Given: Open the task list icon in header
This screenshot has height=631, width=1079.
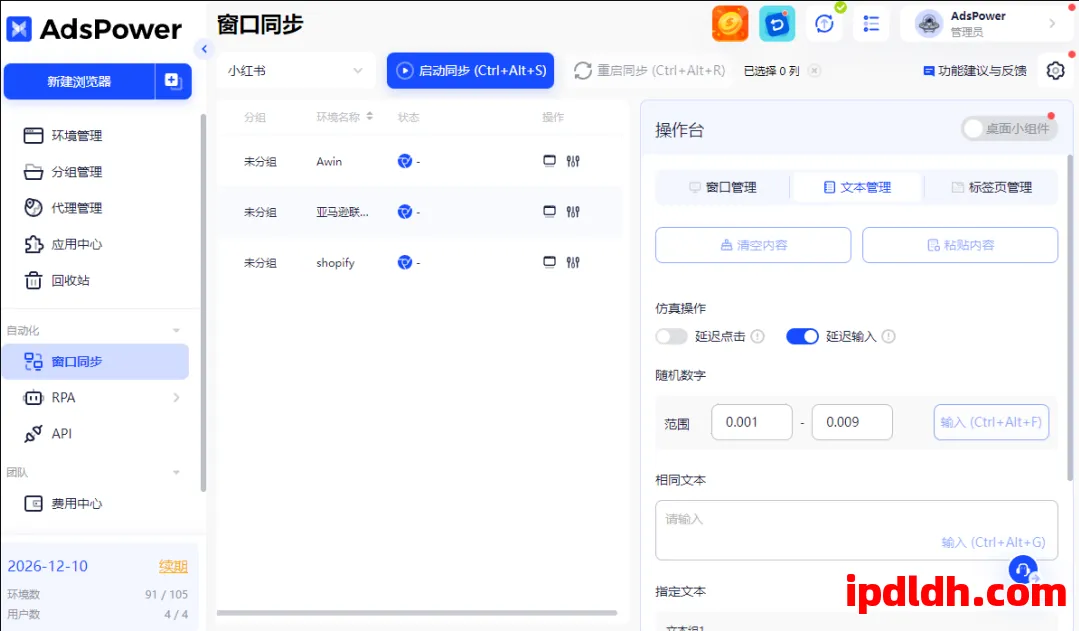Looking at the screenshot, I should tap(871, 24).
